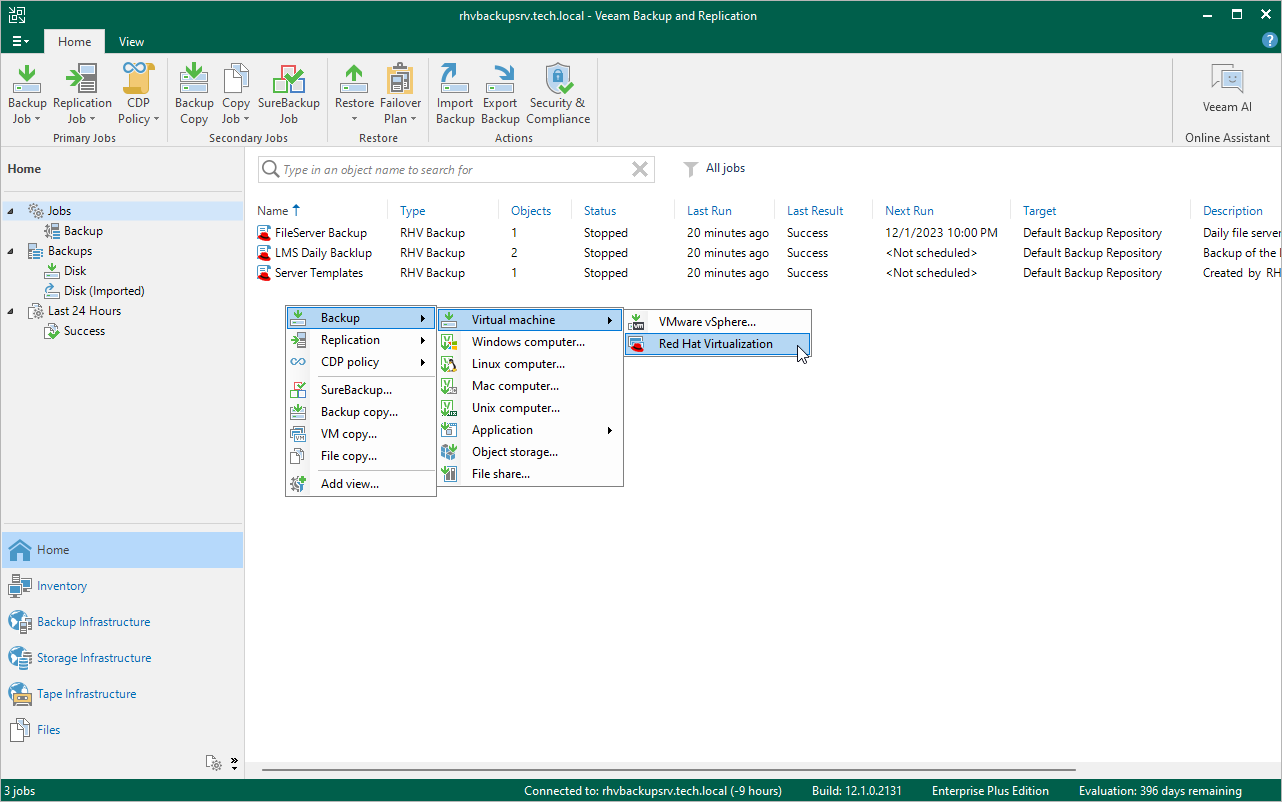The height and width of the screenshot is (802, 1282).
Task: Open the CDP Policy ribbon button
Action: (x=139, y=94)
